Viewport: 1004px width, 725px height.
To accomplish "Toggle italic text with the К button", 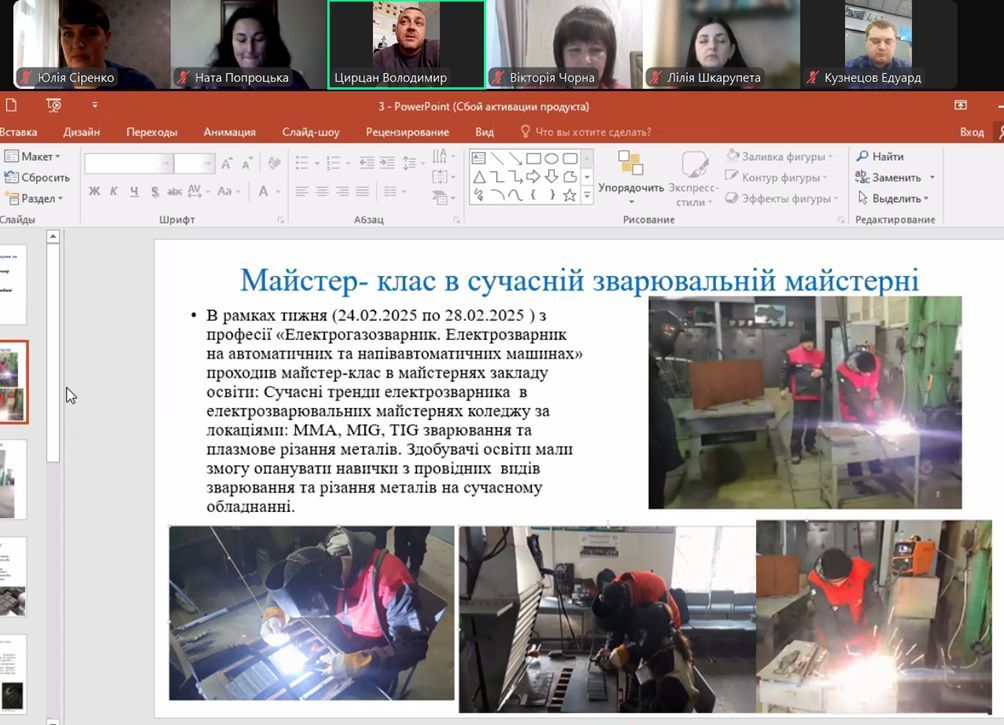I will (114, 192).
